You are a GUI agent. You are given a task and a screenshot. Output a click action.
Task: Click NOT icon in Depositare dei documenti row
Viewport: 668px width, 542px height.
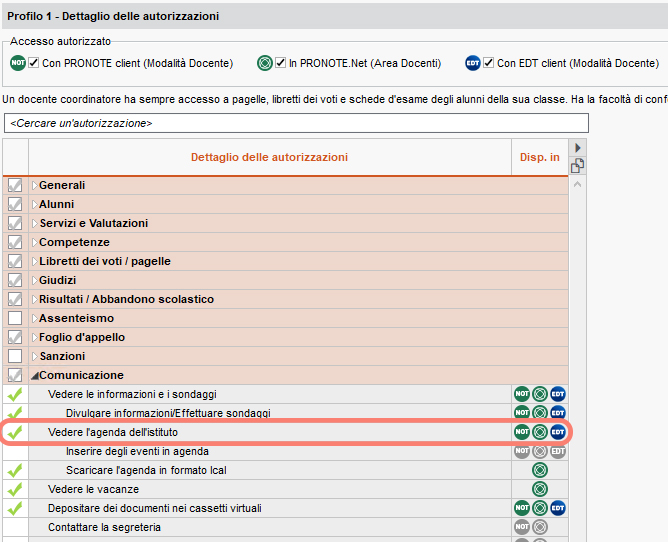click(x=522, y=508)
